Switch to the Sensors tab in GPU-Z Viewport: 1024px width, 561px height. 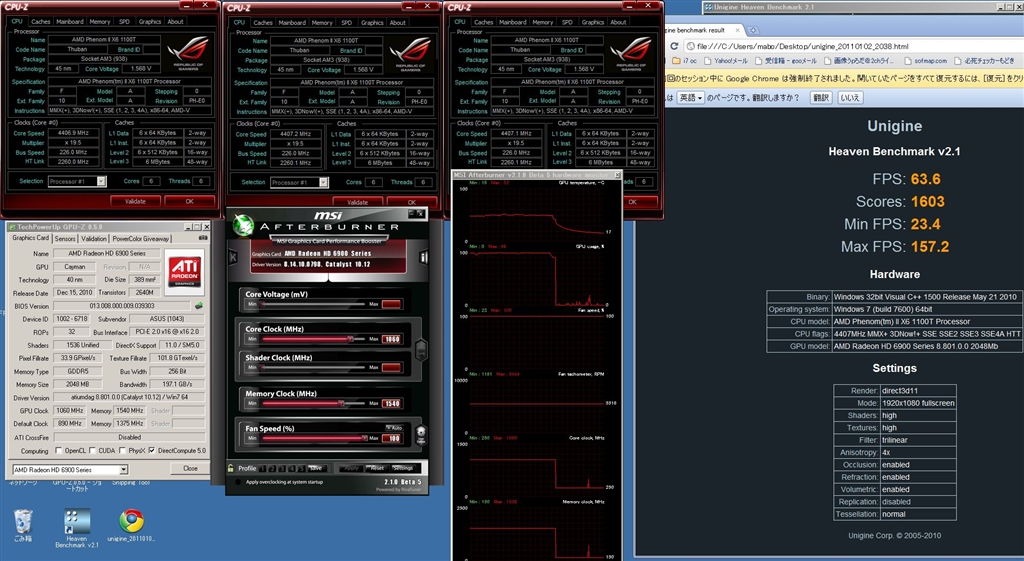tap(65, 238)
